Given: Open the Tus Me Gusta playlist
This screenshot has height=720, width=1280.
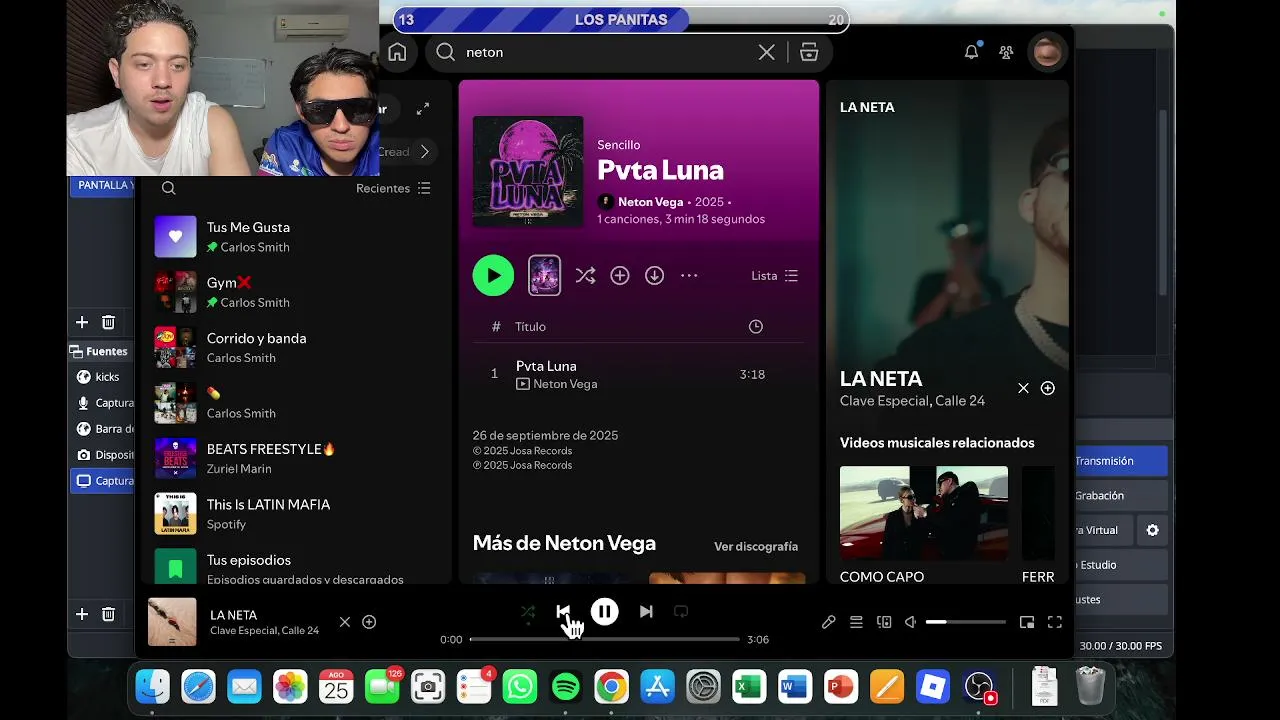Looking at the screenshot, I should (292, 237).
